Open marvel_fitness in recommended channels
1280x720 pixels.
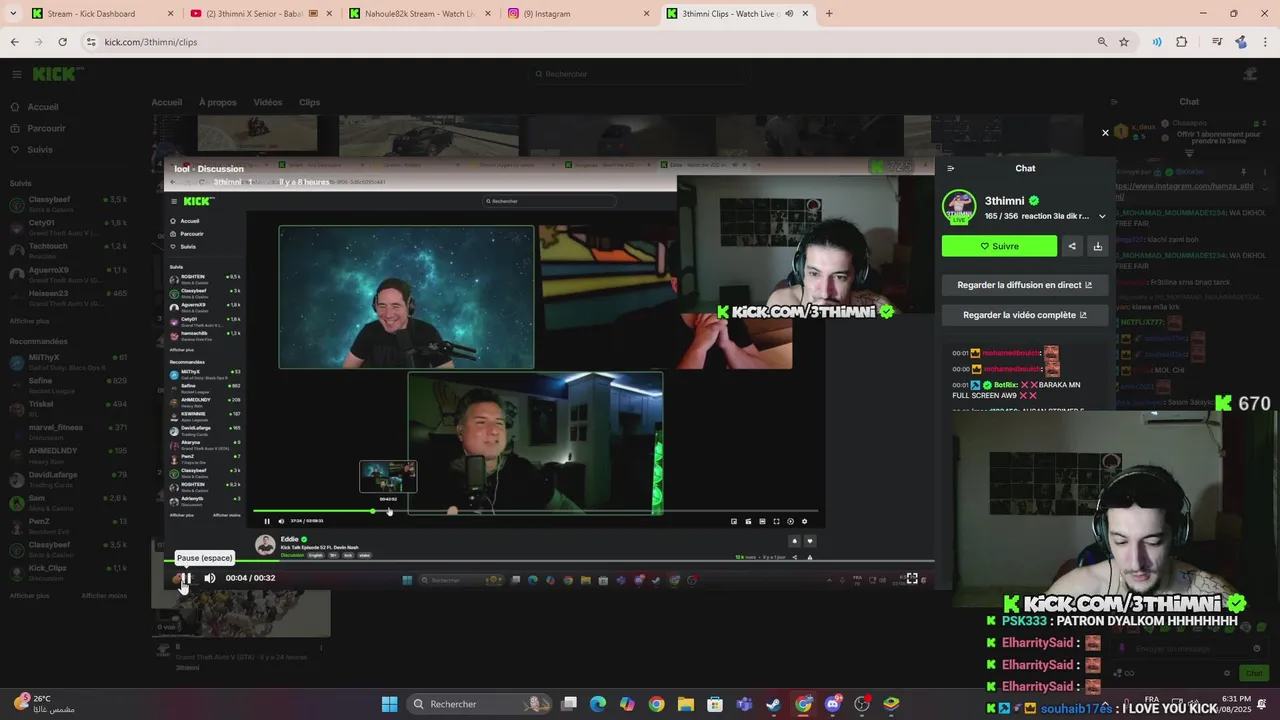pyautogui.click(x=68, y=431)
